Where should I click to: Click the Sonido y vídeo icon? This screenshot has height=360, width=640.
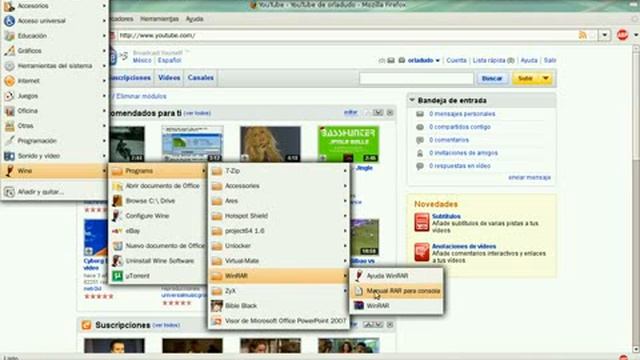click(9, 156)
